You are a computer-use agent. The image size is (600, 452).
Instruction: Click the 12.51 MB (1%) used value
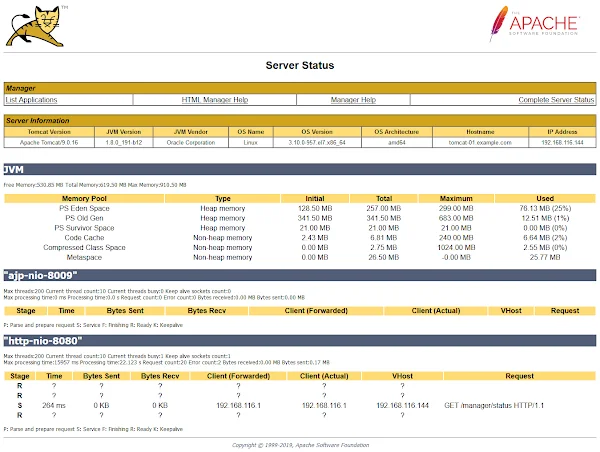pyautogui.click(x=545, y=218)
